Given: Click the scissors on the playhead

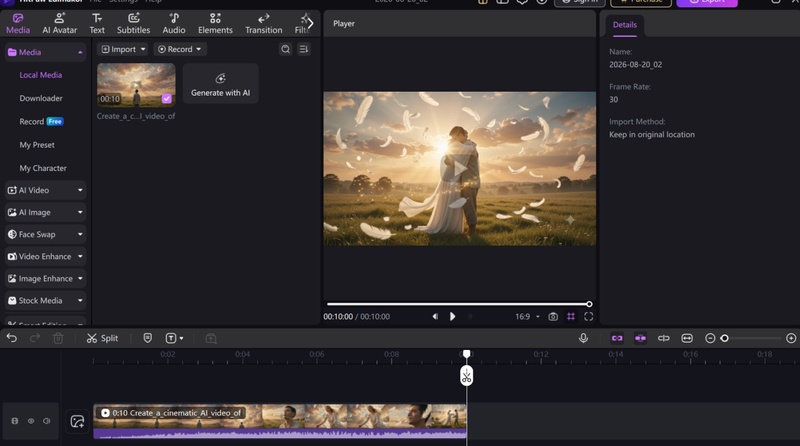Looking at the screenshot, I should [x=466, y=376].
